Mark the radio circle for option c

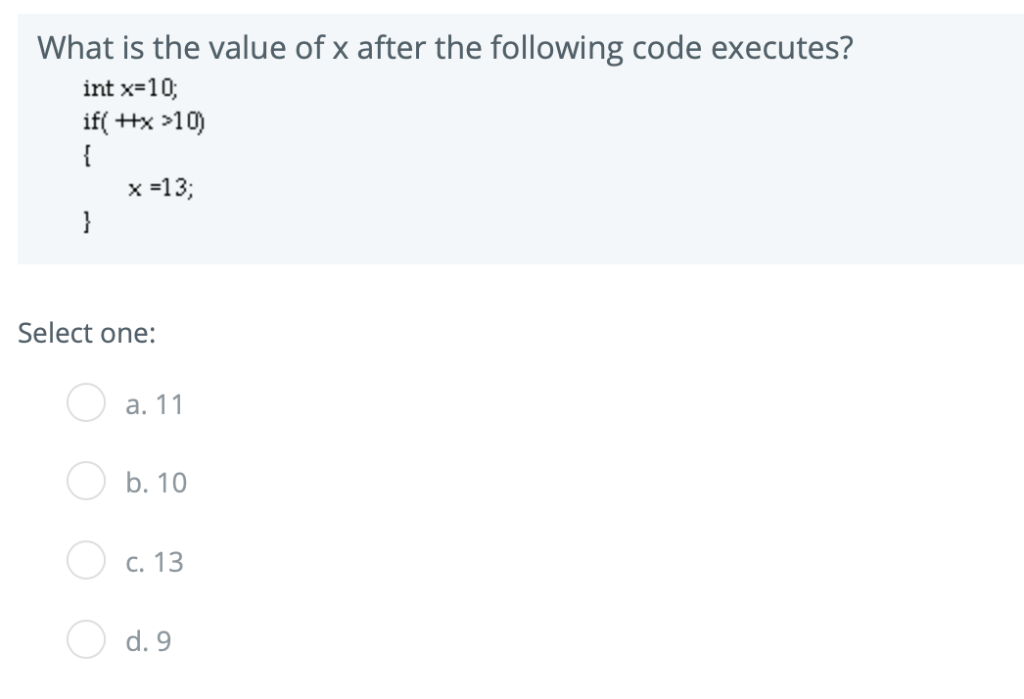pyautogui.click(x=86, y=560)
